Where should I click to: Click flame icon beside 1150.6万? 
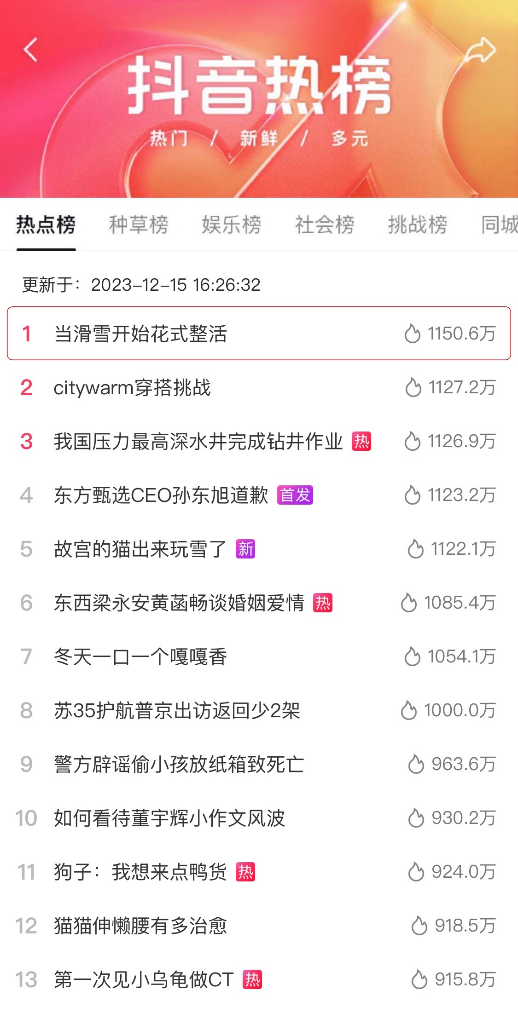click(412, 334)
